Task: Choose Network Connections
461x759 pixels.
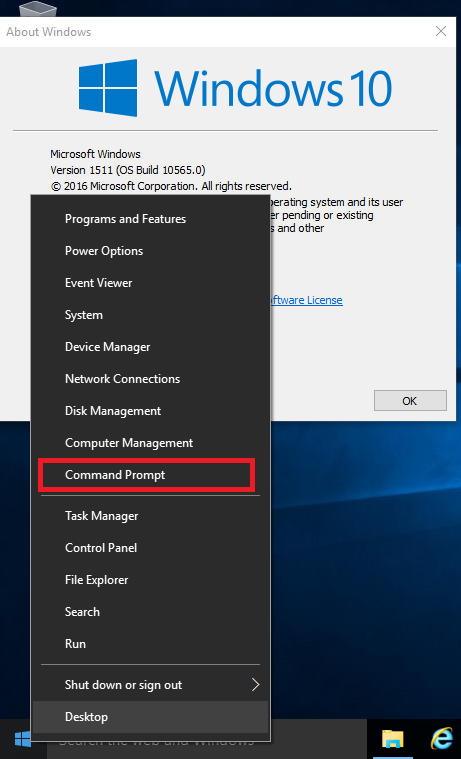Action: [x=150, y=379]
